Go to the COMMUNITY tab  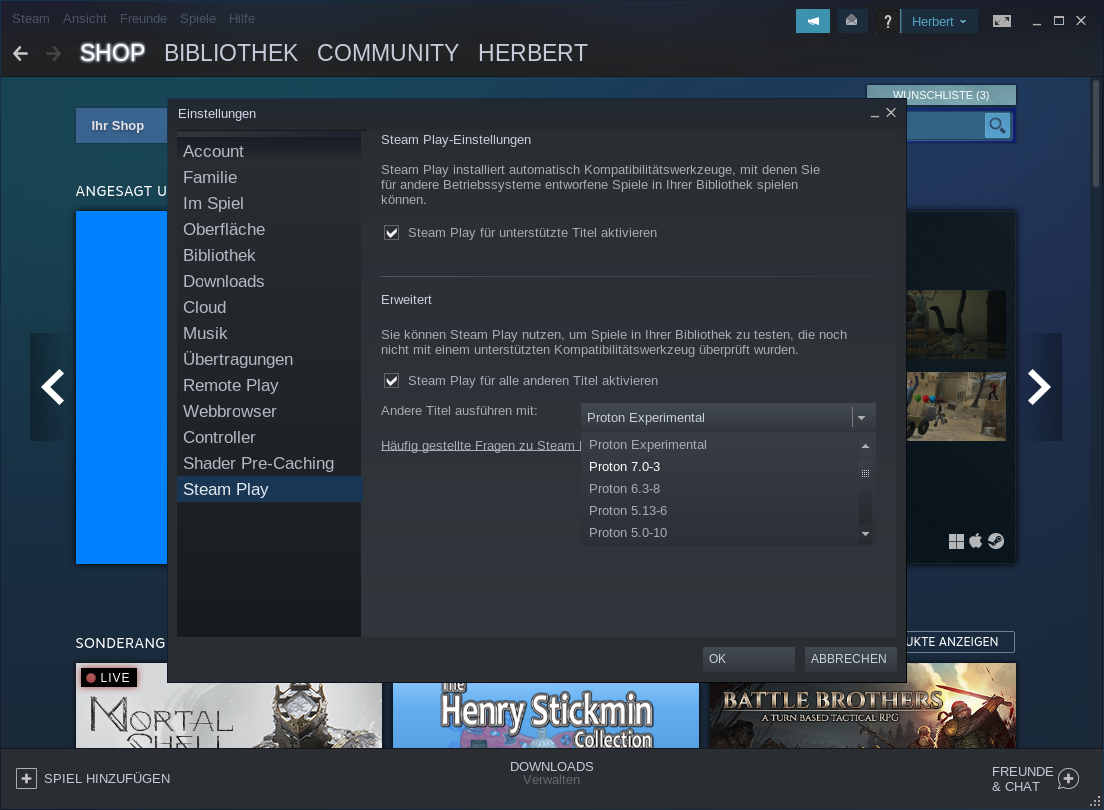click(388, 53)
